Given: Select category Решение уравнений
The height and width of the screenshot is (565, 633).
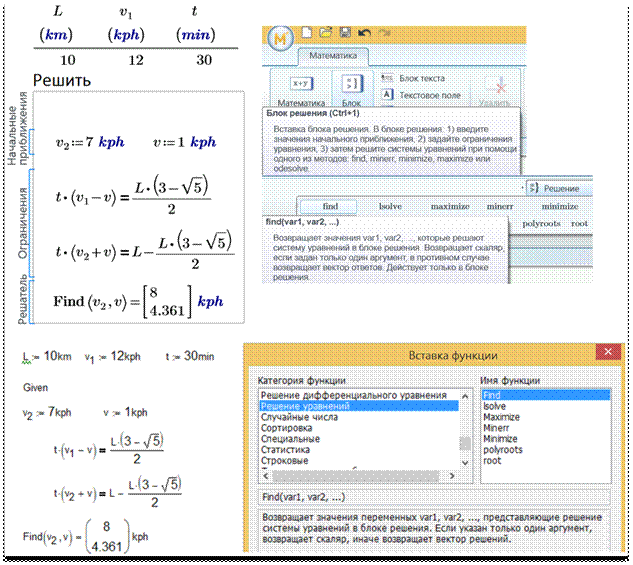Looking at the screenshot, I should pyautogui.click(x=358, y=406).
